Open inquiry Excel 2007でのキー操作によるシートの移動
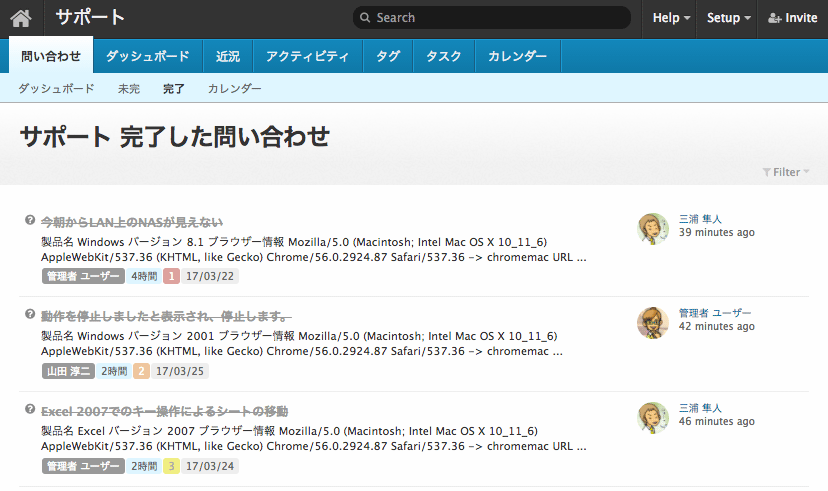This screenshot has width=828, height=491. [x=165, y=411]
